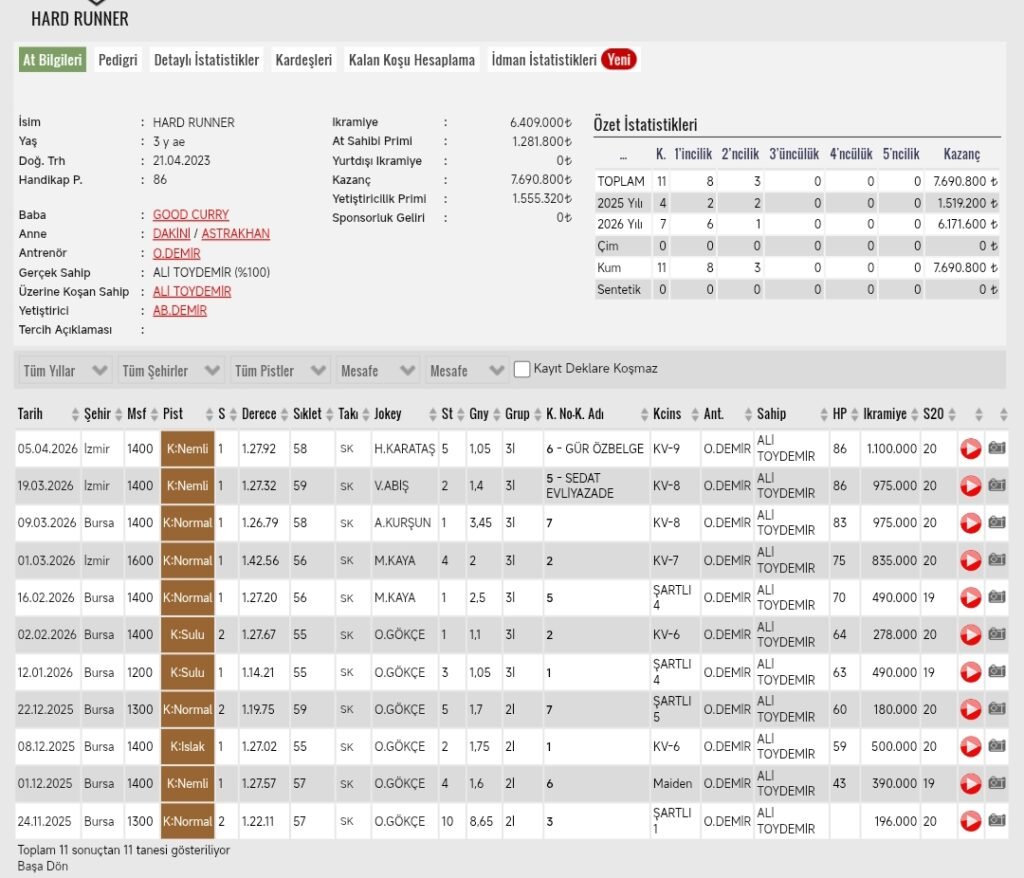The image size is (1024, 878).
Task: Play race video for 05.04.2026 İzmir race
Action: click(970, 449)
